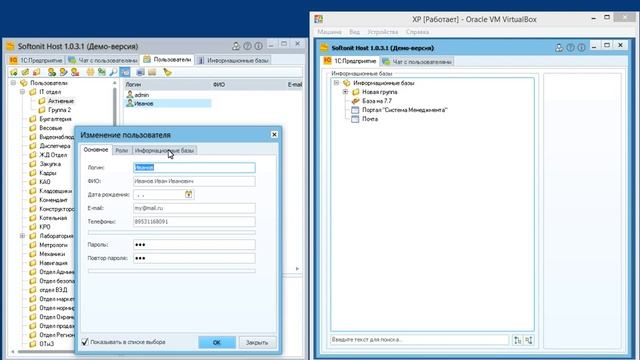Click the highlighted blue toolbar toggle icon

point(125,72)
